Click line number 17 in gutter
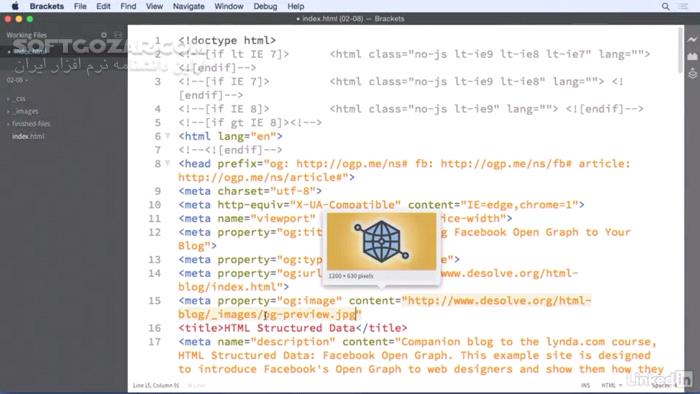Screen dimensions: 700x394 [154, 342]
